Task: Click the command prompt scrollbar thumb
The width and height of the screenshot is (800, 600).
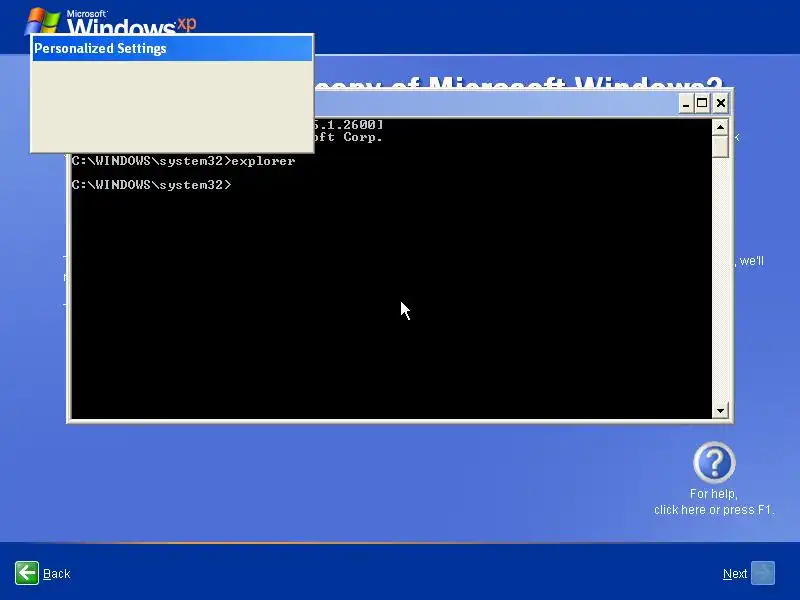Action: pos(720,146)
